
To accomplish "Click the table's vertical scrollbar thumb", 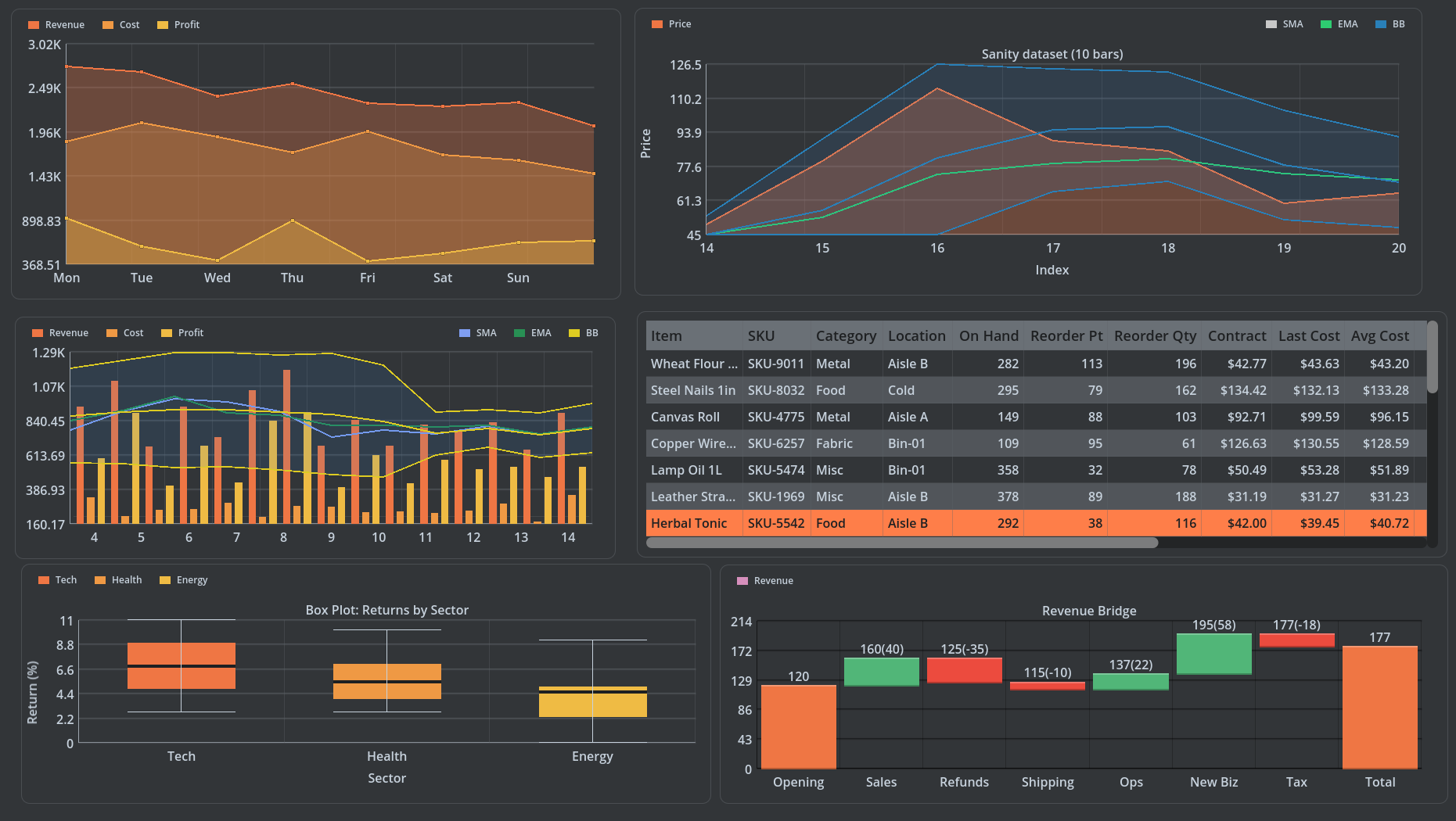I will (1433, 357).
